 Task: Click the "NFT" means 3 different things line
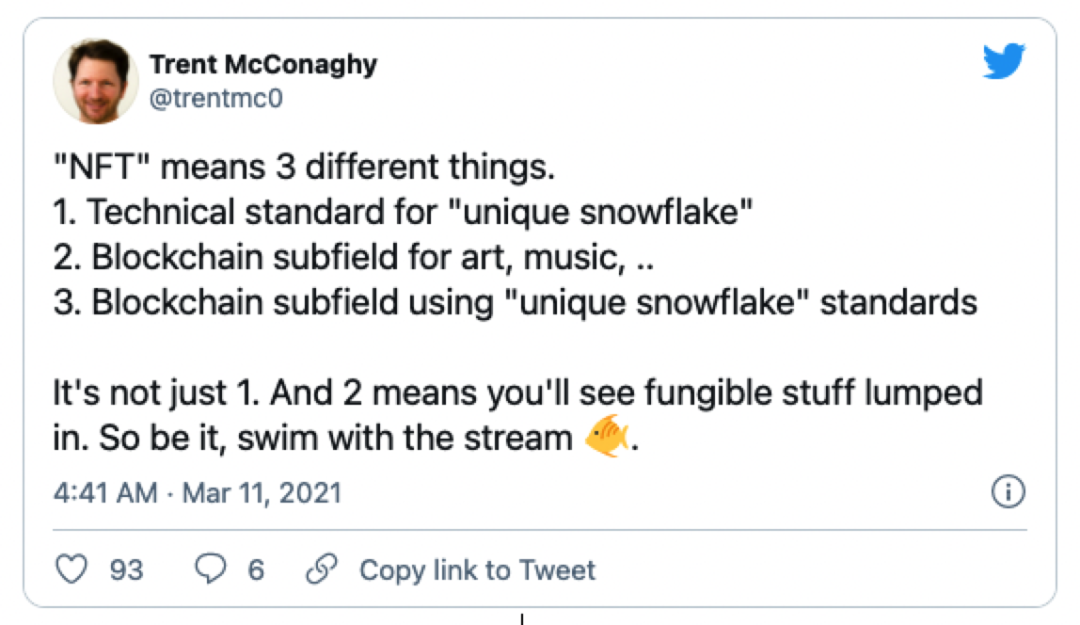pos(304,167)
